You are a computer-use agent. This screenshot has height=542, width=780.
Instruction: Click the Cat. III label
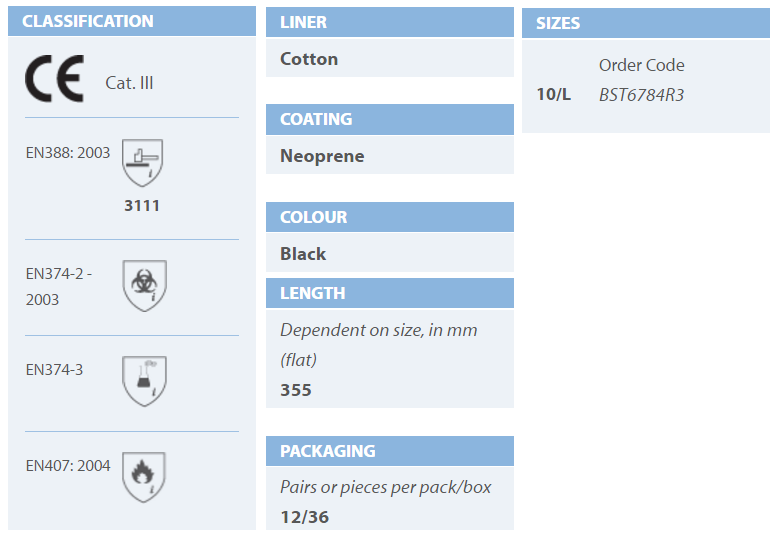[129, 83]
